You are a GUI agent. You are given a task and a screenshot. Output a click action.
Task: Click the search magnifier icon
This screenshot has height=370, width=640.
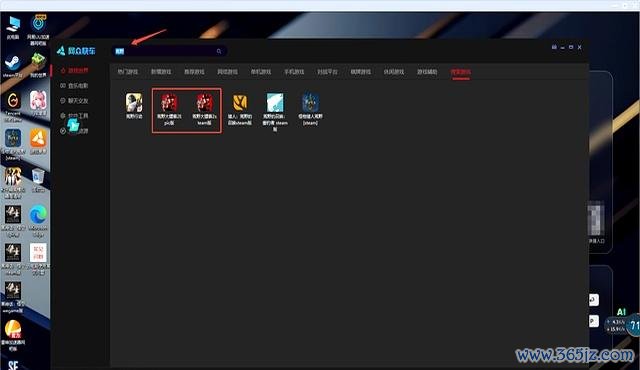[219, 51]
